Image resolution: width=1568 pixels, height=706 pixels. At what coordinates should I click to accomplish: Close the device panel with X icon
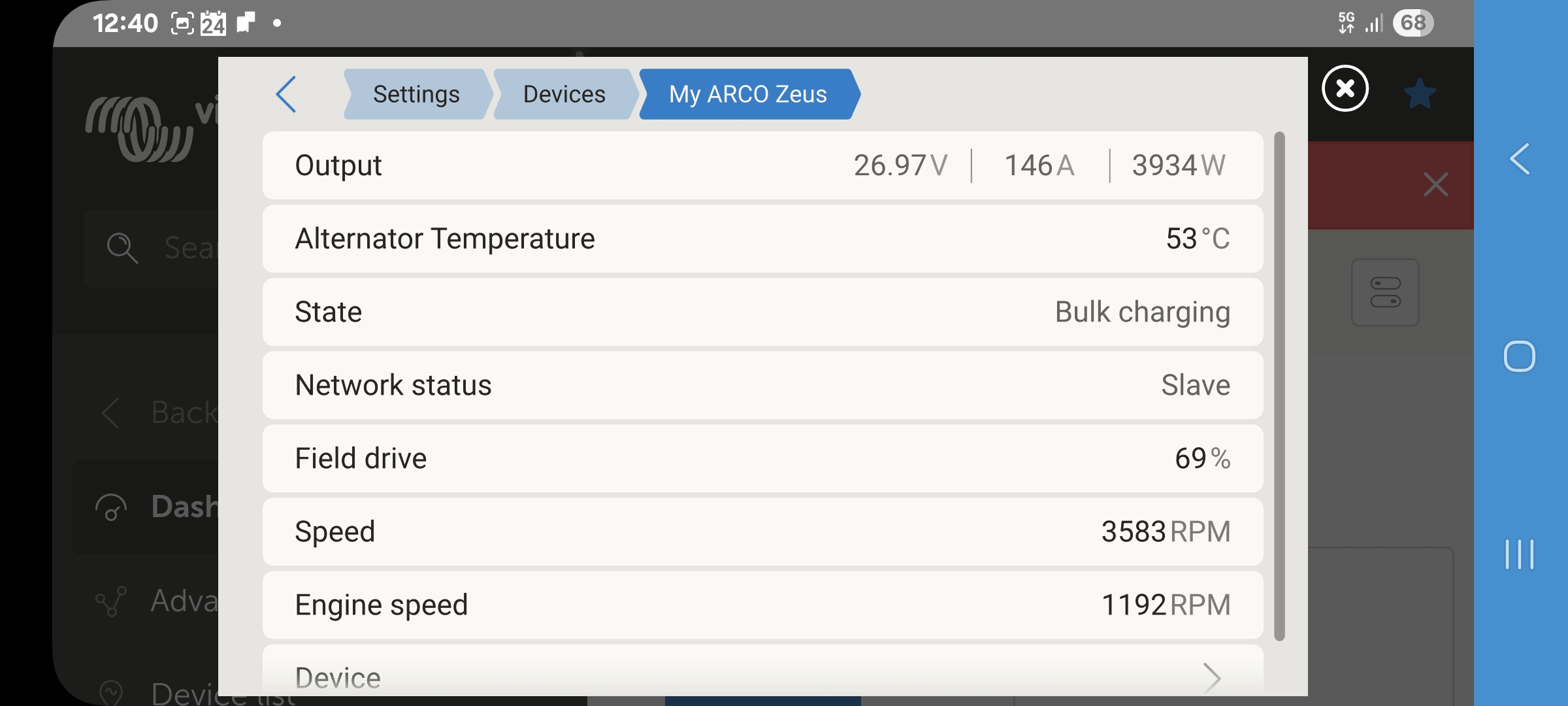coord(1345,88)
